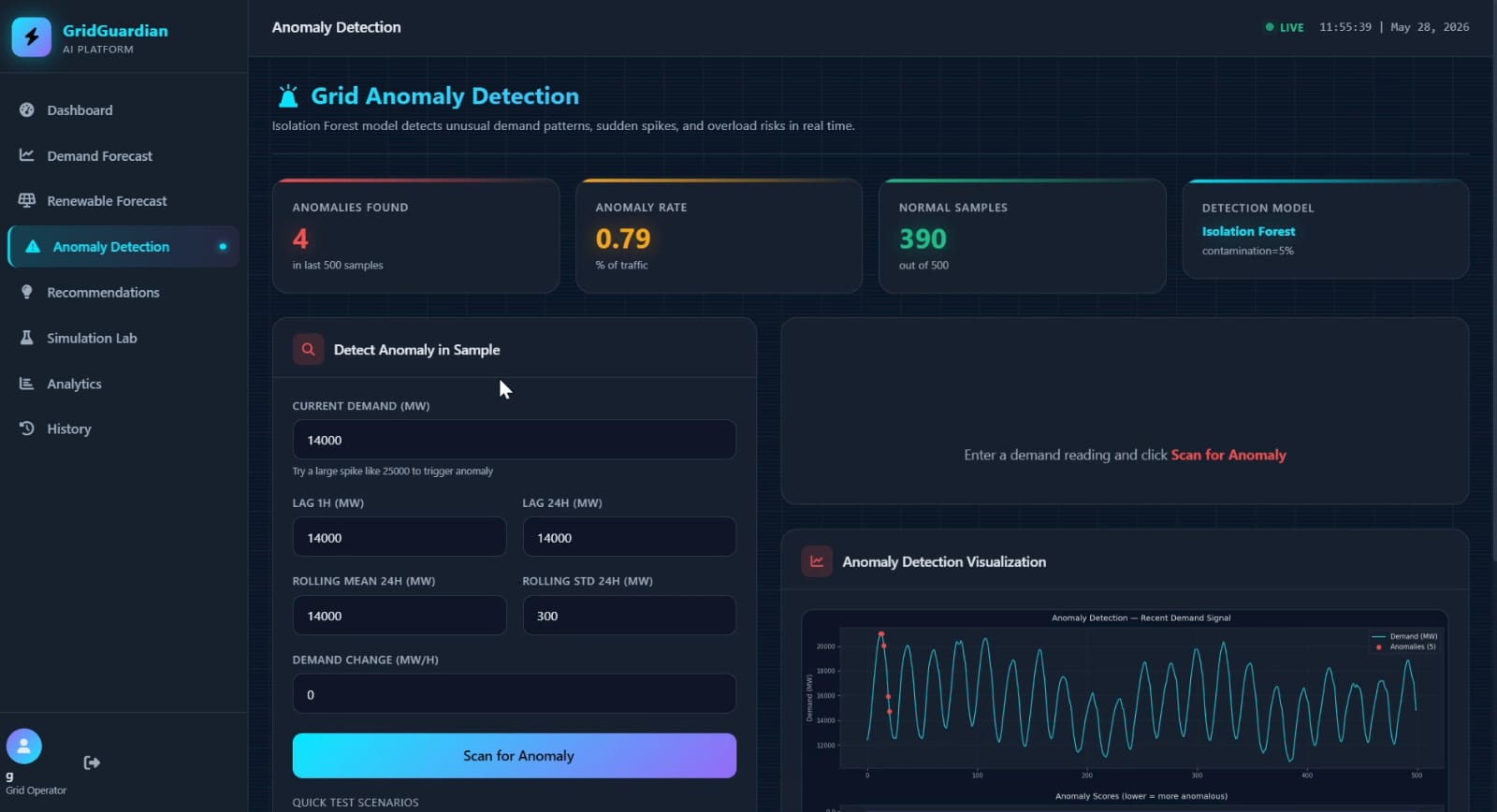1497x812 pixels.
Task: Click the Renewable Forecast solar panel icon
Action: 27,200
